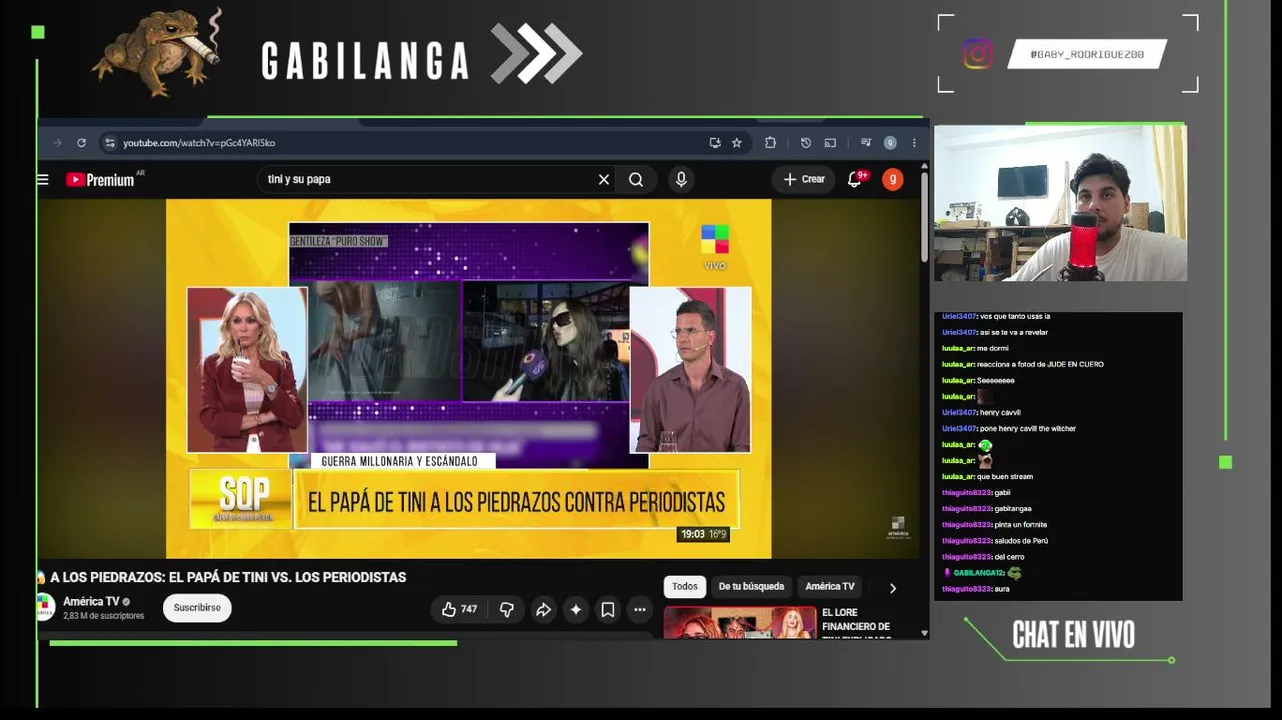
Task: Dislike the video with thumbs down
Action: (507, 609)
